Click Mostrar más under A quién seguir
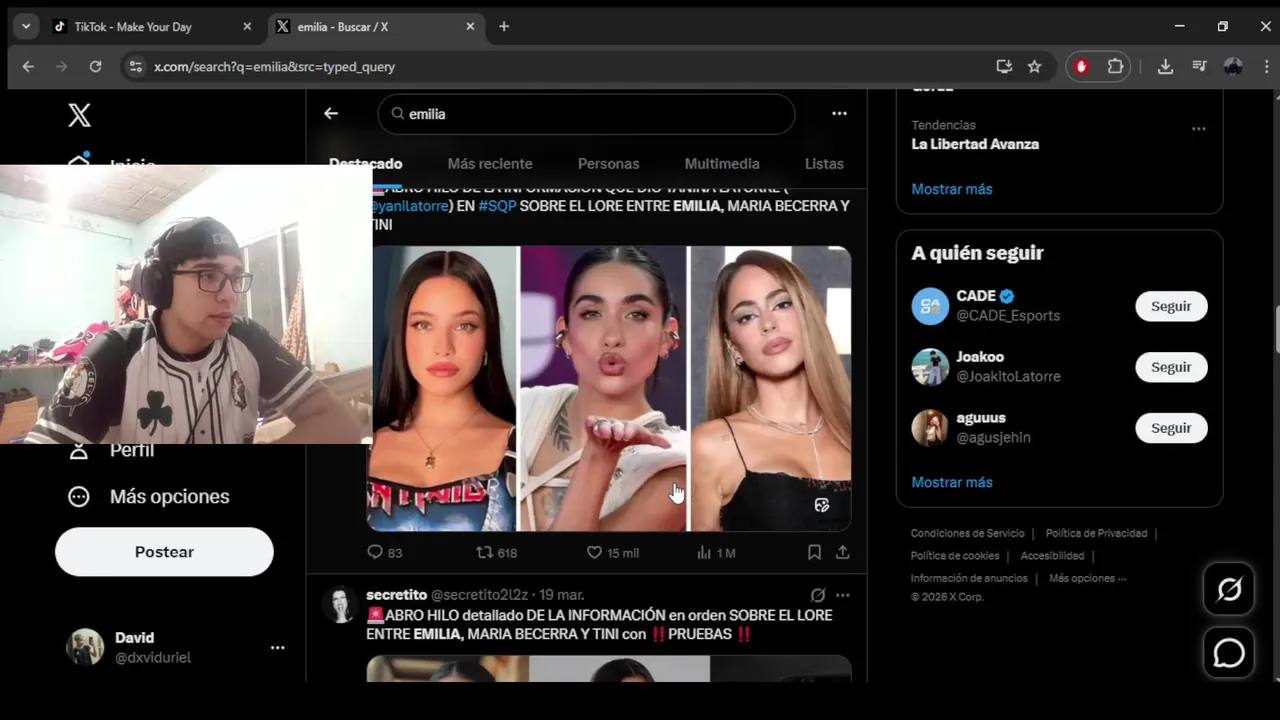The image size is (1280, 720). pyautogui.click(x=952, y=482)
